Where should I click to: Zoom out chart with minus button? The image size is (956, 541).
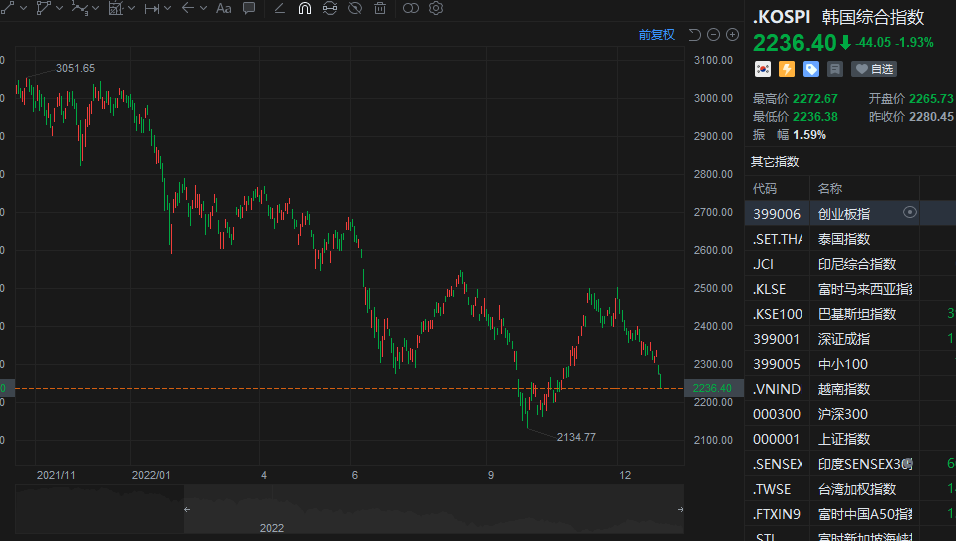tap(714, 34)
